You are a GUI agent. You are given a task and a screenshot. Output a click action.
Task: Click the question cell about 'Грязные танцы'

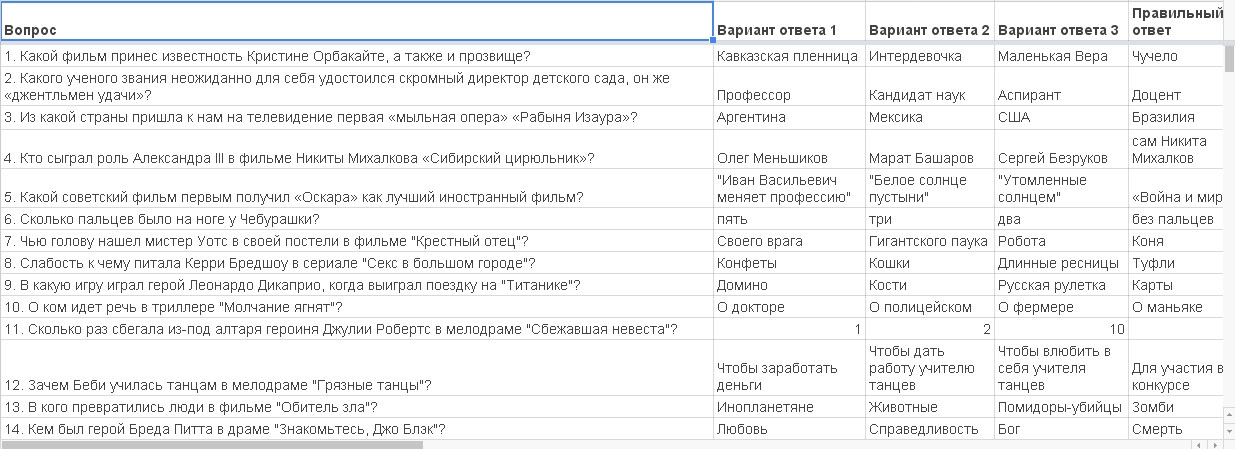(357, 368)
